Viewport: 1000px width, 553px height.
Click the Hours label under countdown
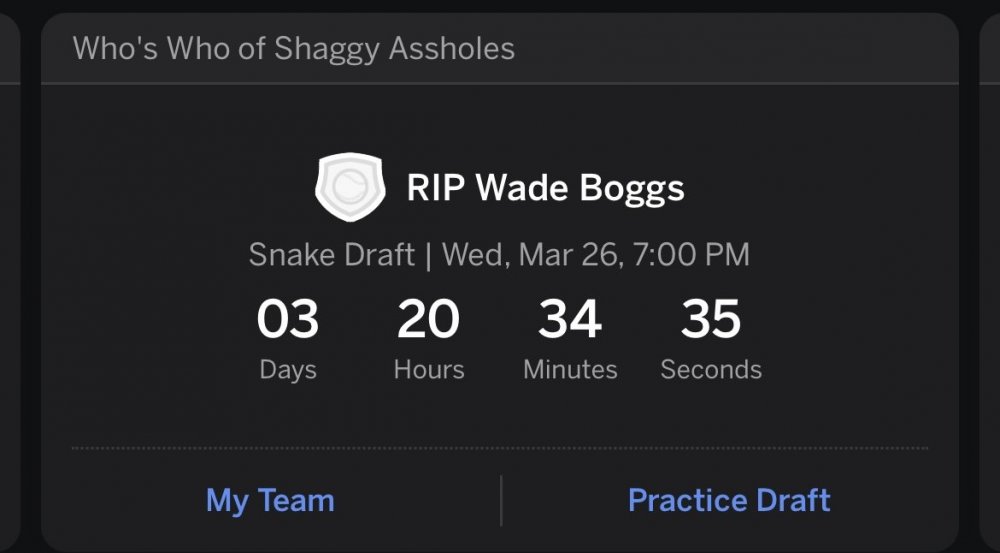click(x=428, y=370)
